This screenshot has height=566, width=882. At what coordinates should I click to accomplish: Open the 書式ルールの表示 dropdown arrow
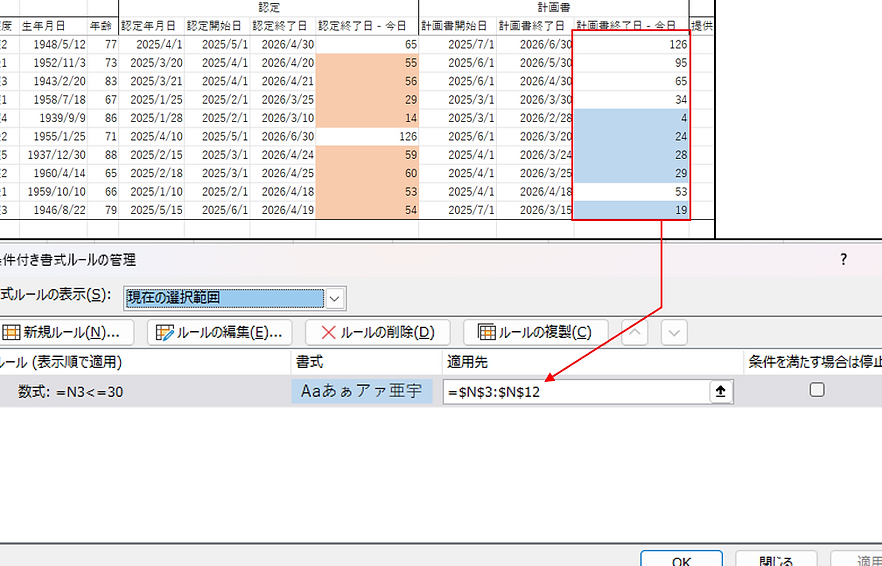335,297
